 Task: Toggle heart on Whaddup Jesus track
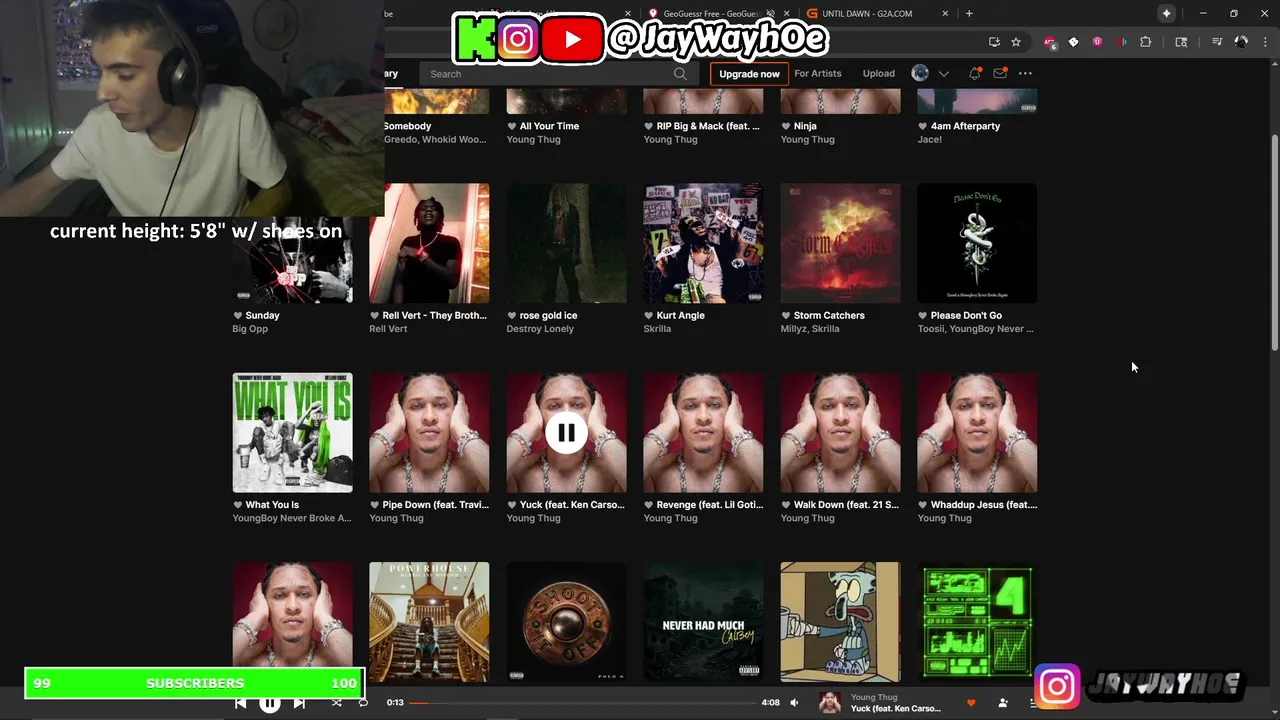(x=923, y=505)
